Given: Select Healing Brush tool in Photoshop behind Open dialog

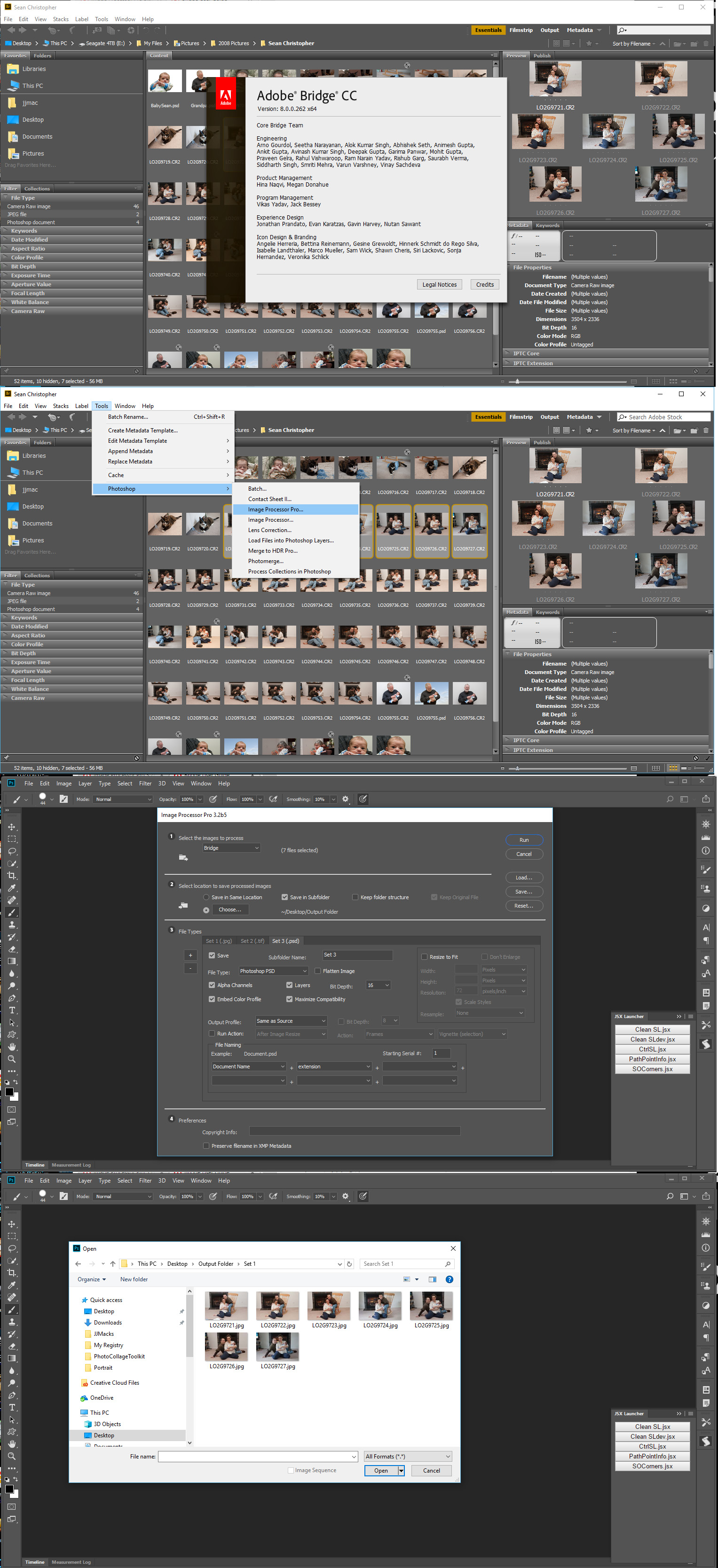Looking at the screenshot, I should 12,1297.
